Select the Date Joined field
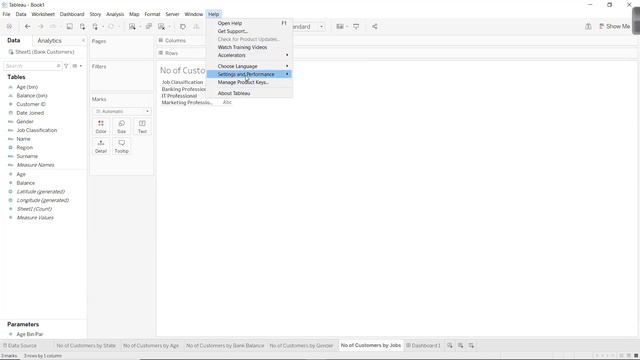Screen dimensions: 640x360 tap(30, 113)
